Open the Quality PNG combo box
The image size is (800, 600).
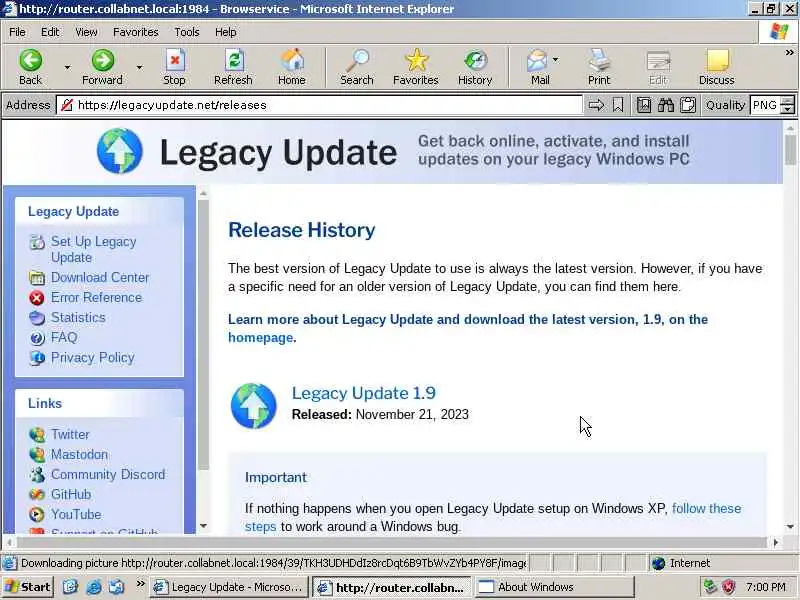click(x=772, y=105)
